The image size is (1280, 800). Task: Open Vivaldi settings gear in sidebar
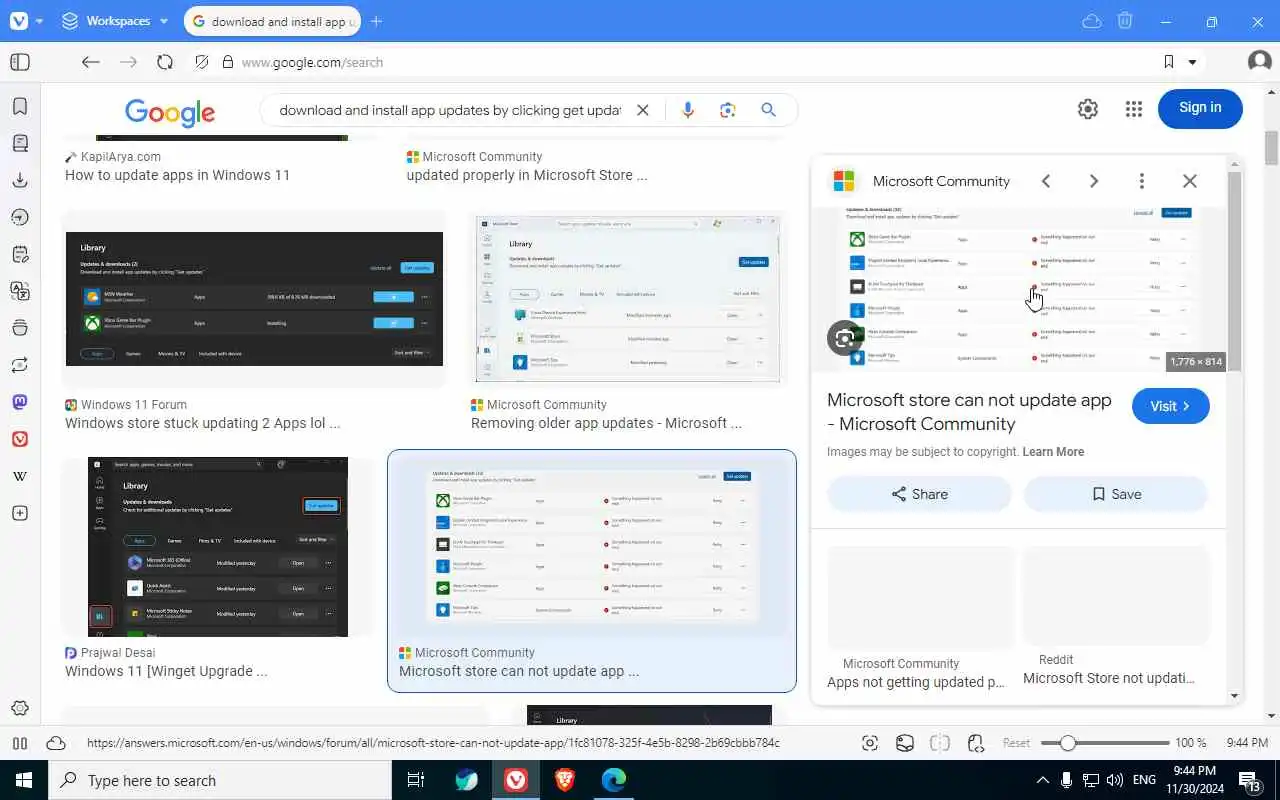point(20,709)
